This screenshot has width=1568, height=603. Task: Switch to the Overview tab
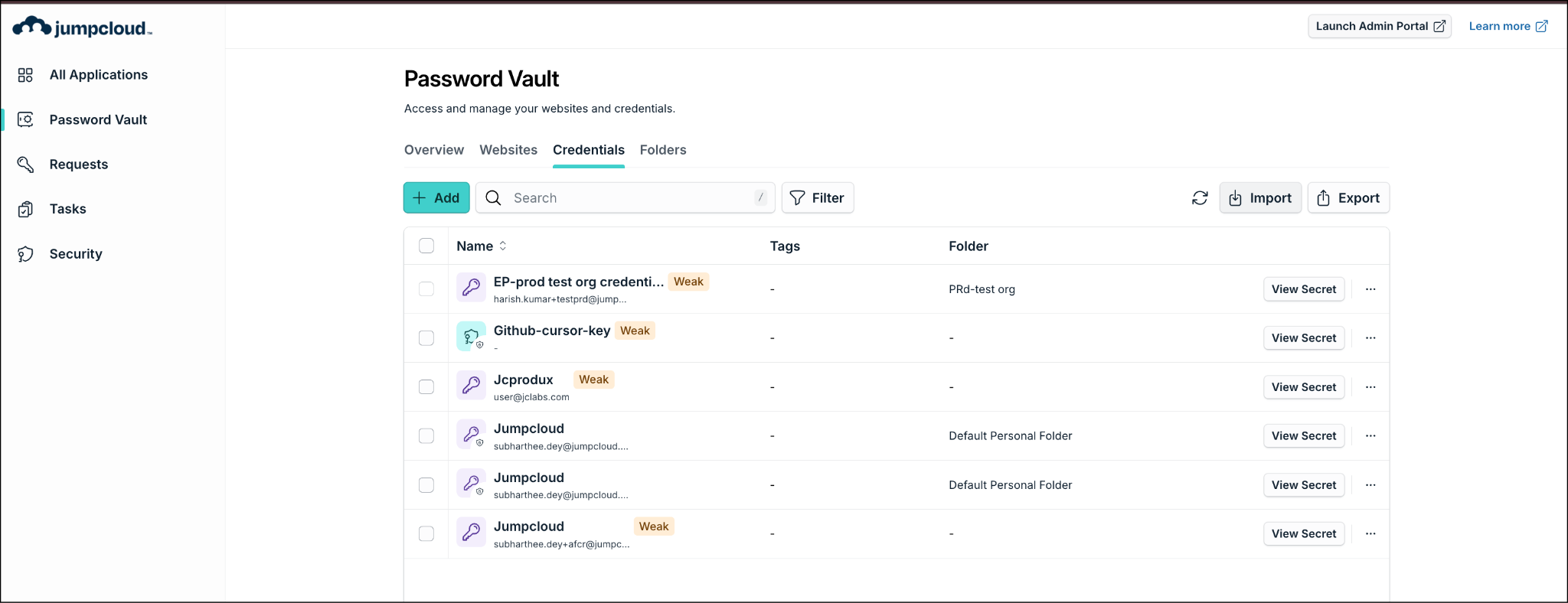434,150
